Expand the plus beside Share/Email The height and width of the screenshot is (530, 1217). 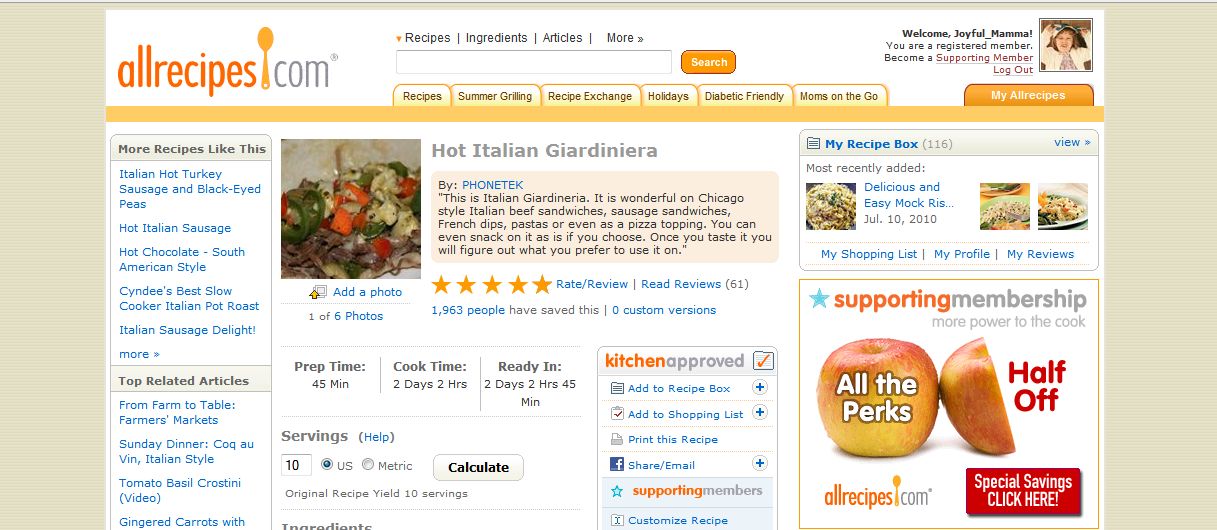(x=760, y=464)
